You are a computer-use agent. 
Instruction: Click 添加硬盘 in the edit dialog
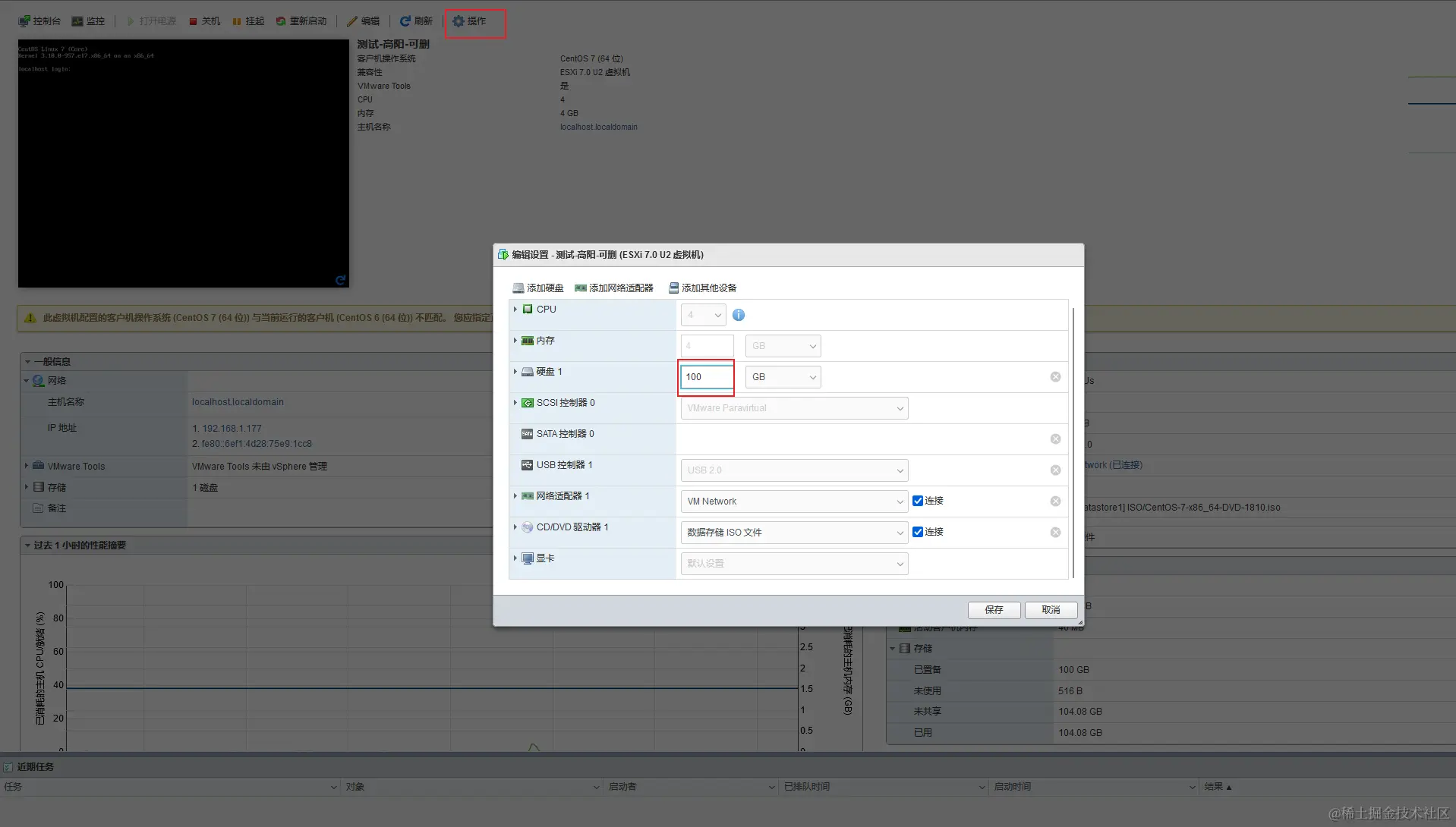[538, 288]
